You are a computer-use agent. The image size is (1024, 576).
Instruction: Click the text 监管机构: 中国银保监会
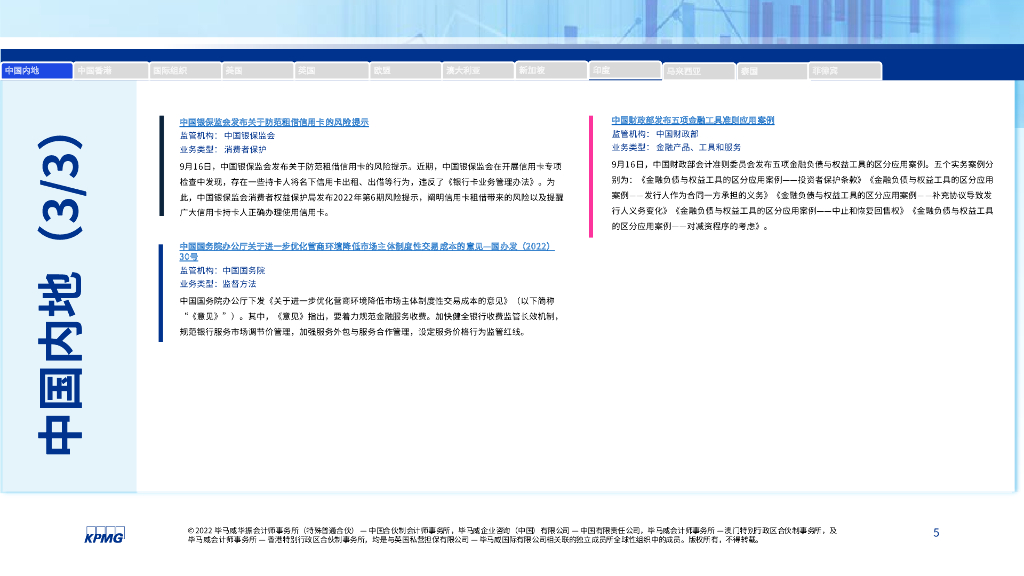227,136
